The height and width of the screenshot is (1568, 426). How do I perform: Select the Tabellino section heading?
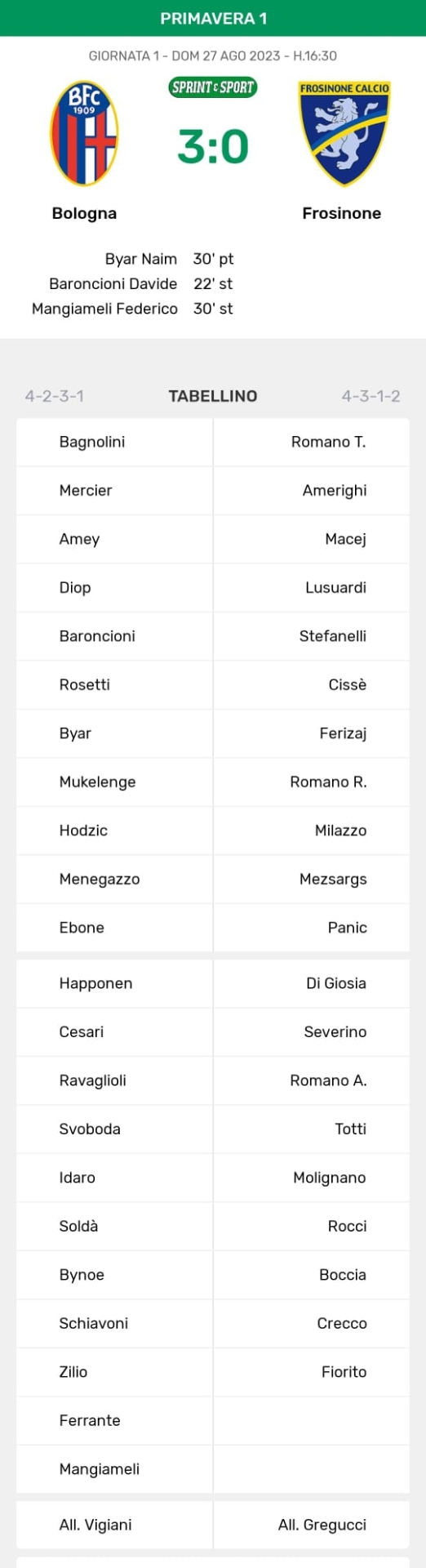[x=213, y=396]
